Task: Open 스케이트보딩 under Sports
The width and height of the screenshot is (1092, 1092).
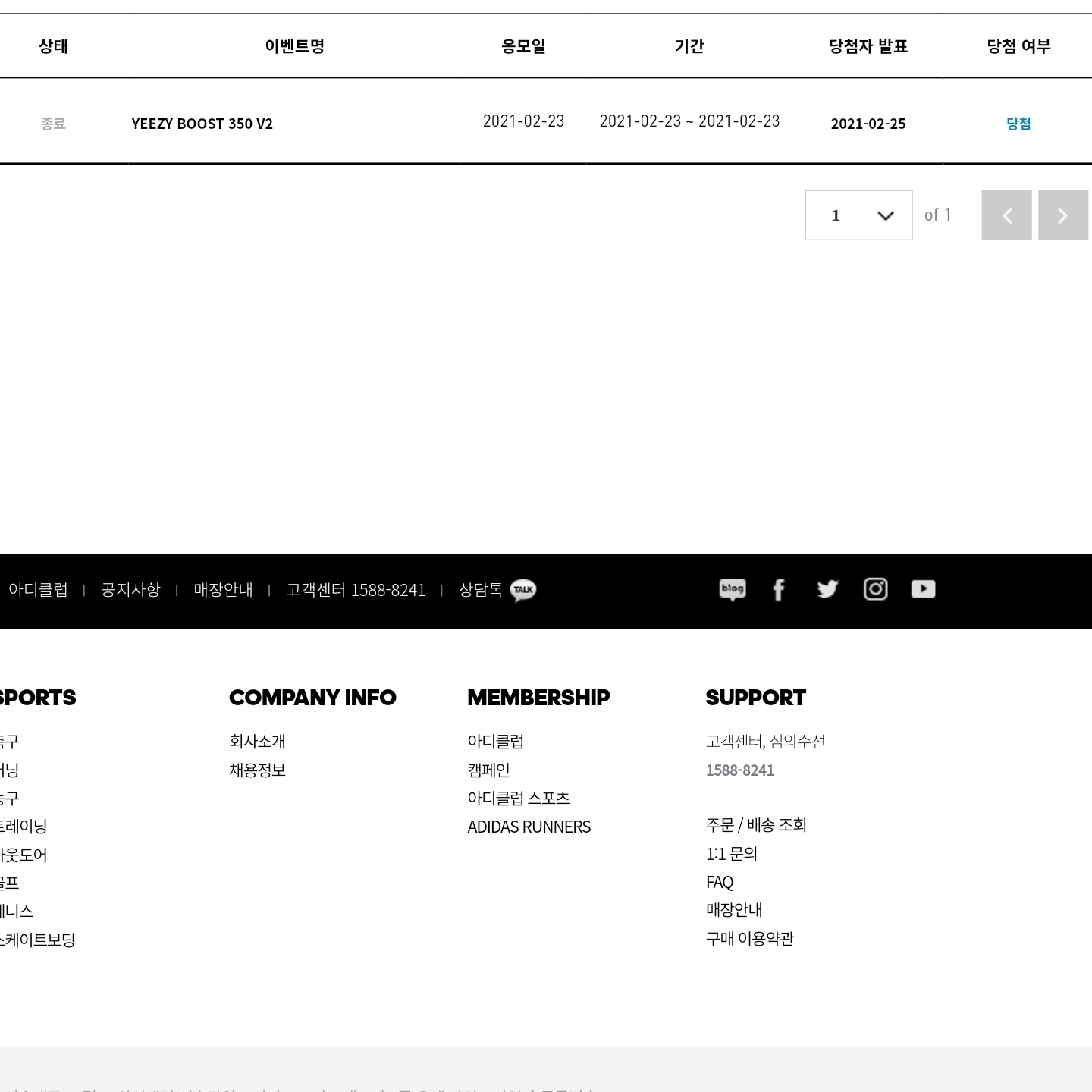Action: 37,940
